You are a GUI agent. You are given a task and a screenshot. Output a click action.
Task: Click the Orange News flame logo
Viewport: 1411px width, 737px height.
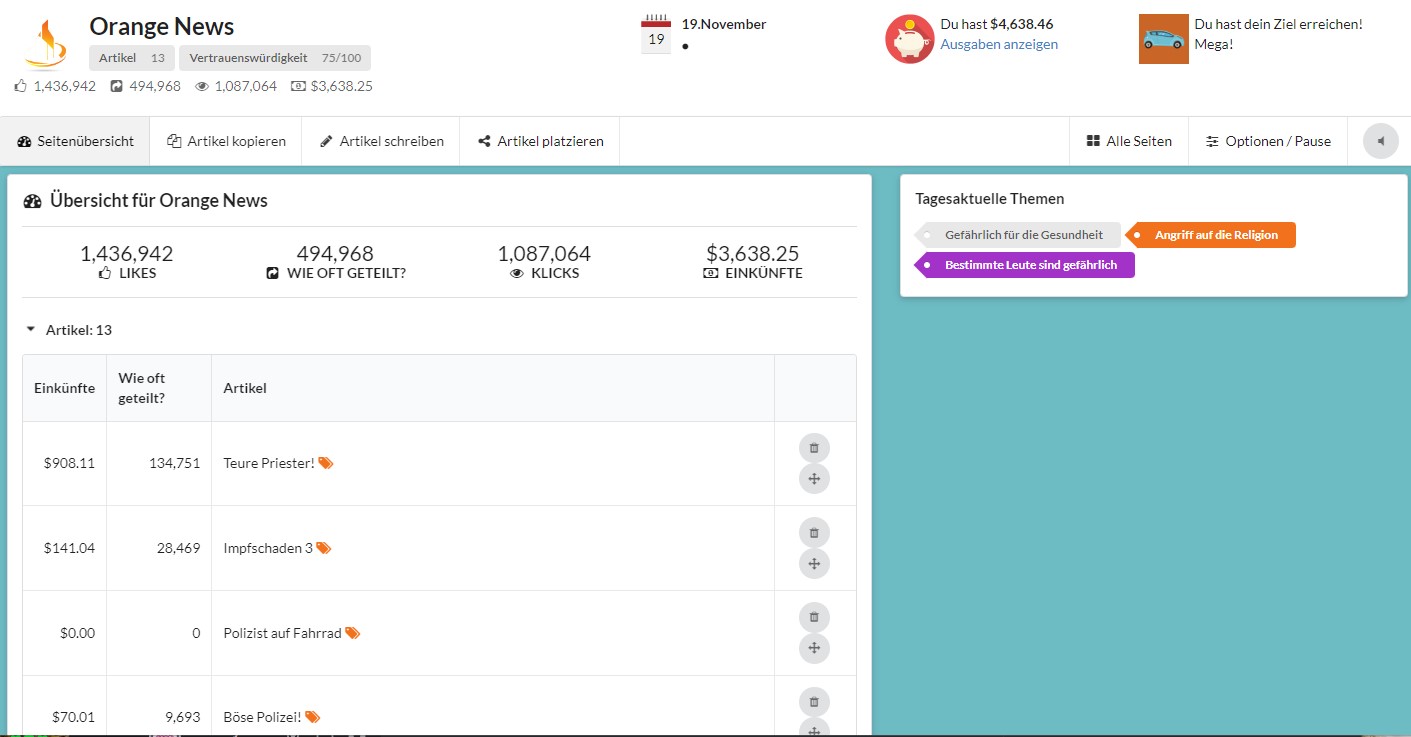point(47,44)
